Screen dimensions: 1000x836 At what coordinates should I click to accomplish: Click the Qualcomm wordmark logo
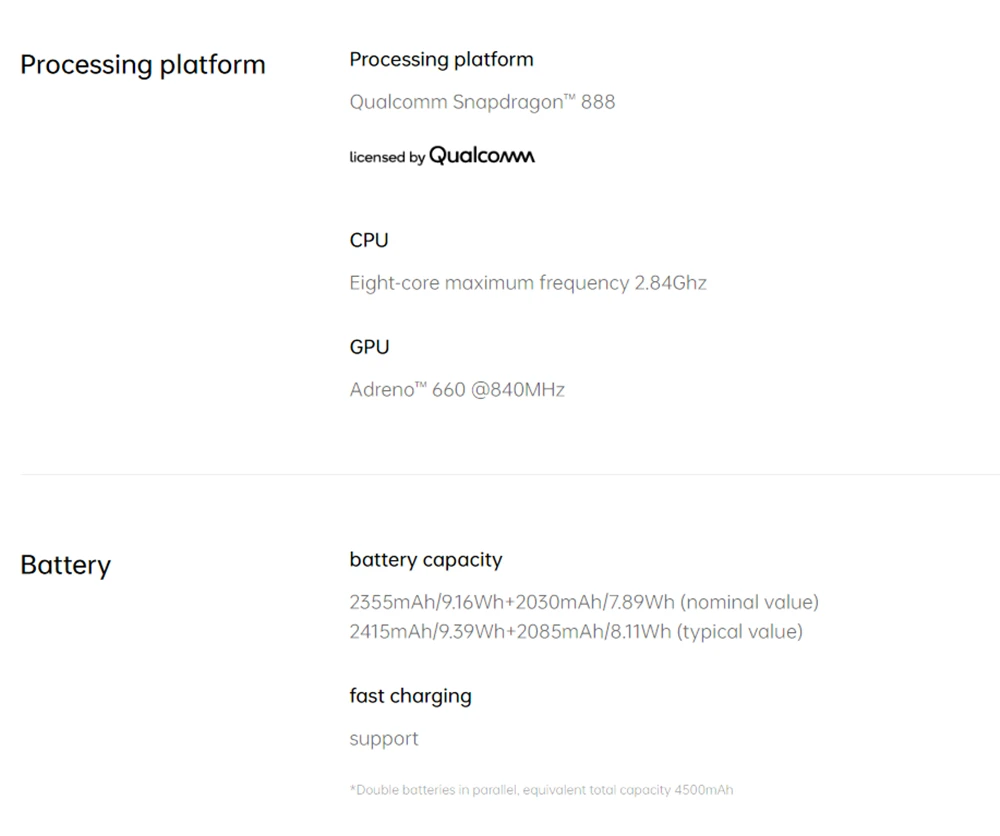pos(482,156)
